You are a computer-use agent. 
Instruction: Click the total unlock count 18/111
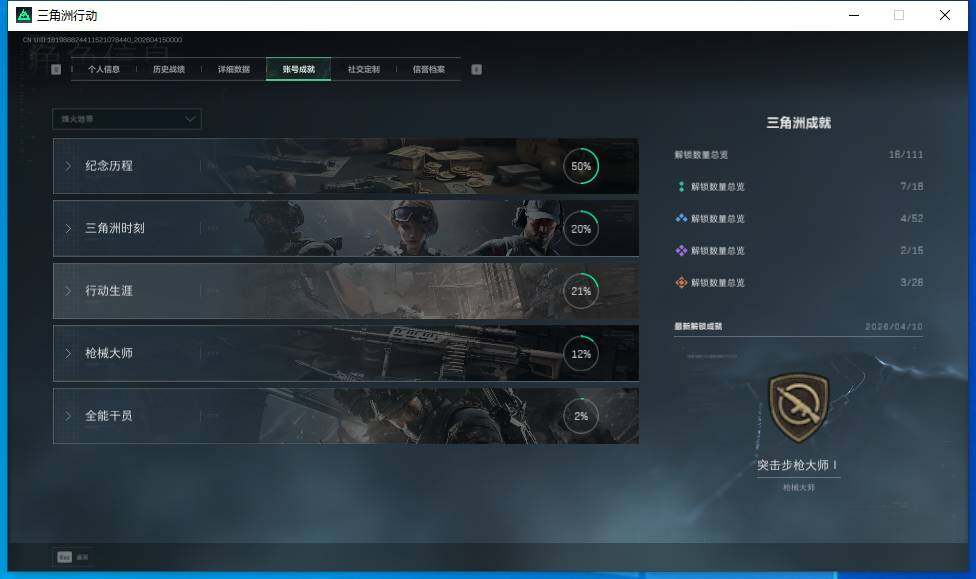point(906,154)
